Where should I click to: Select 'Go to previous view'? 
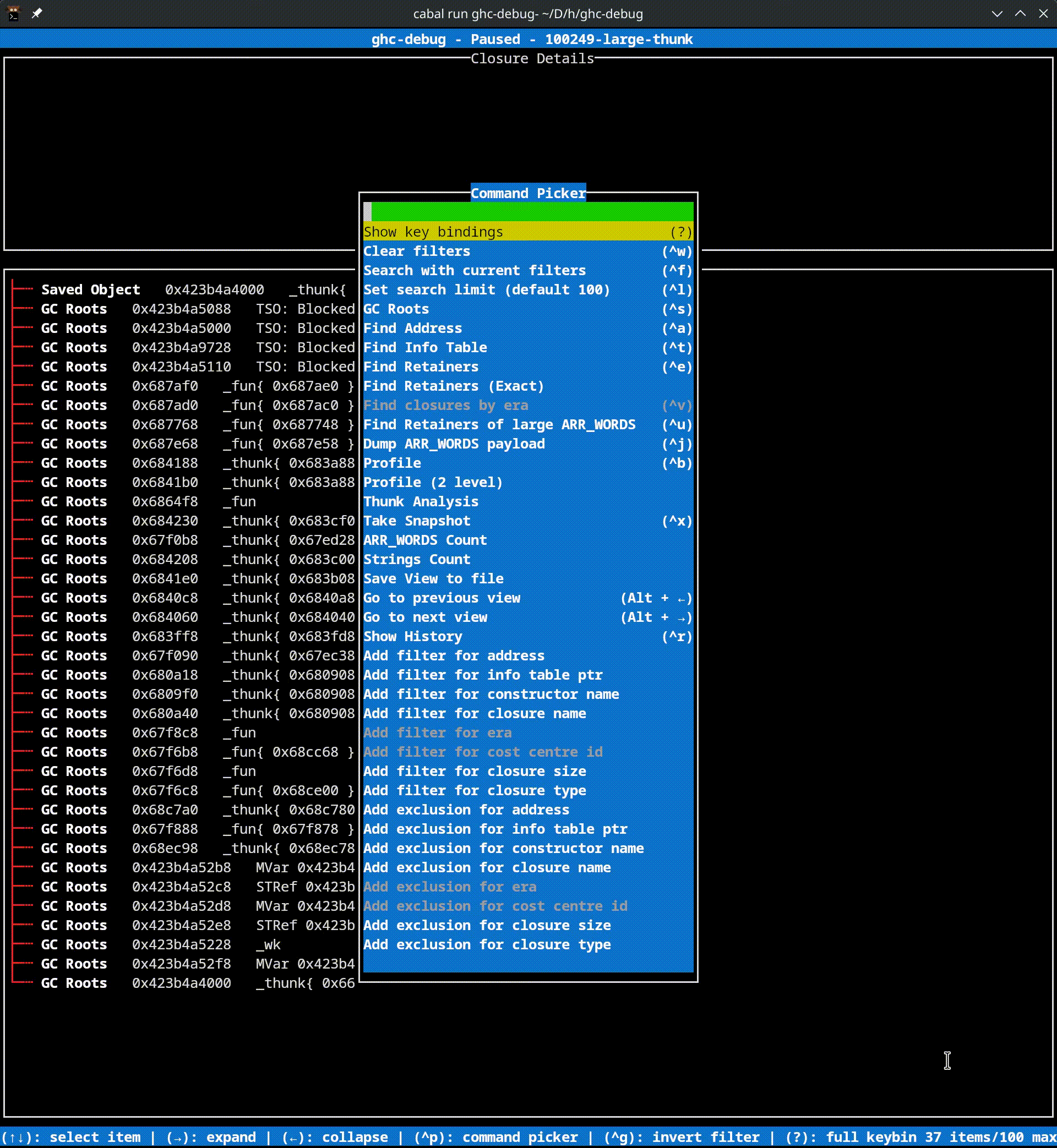tap(528, 598)
